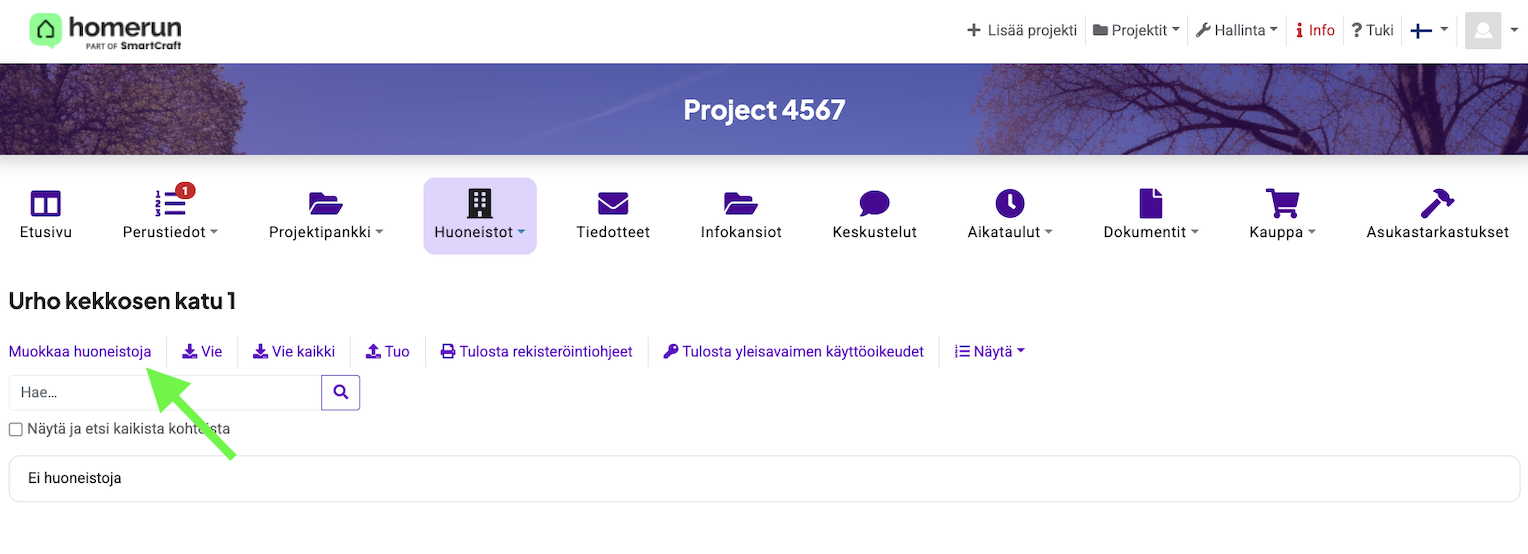Image resolution: width=1528 pixels, height=554 pixels.
Task: Click the Muokkaa huoneistoja link
Action: 80,352
